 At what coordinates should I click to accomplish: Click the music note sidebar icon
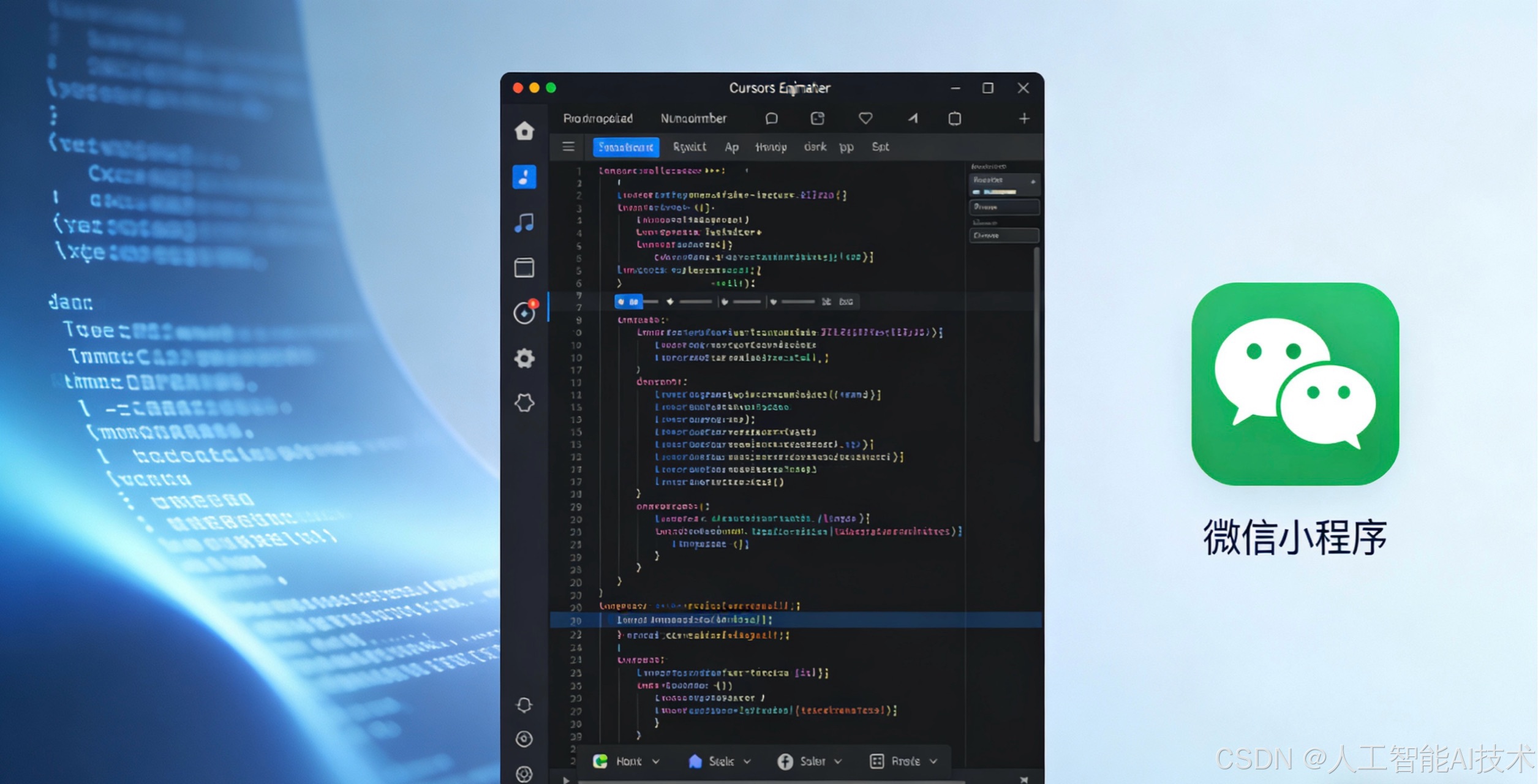point(524,222)
